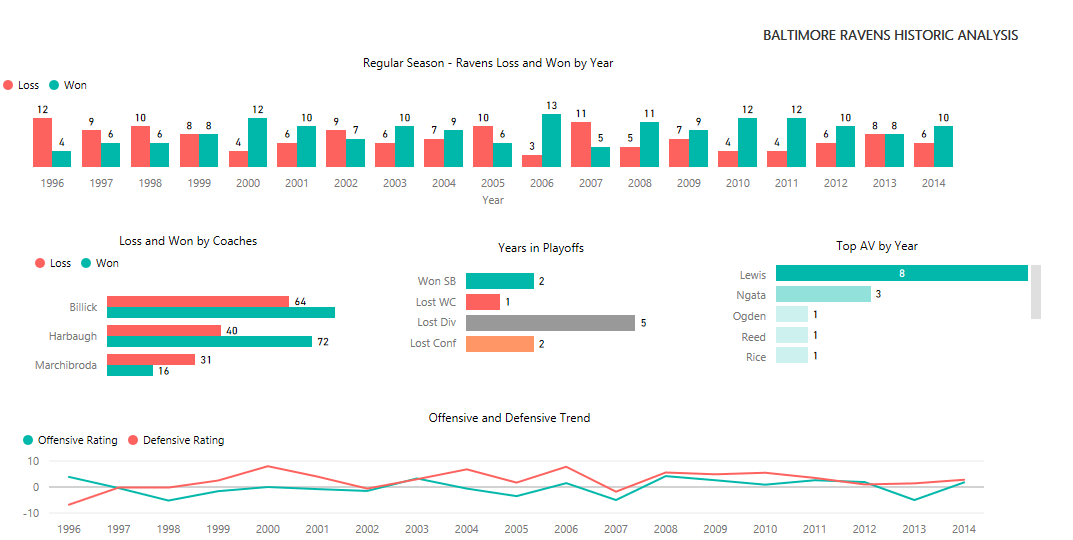Click the Regular Season chart title

click(x=488, y=63)
